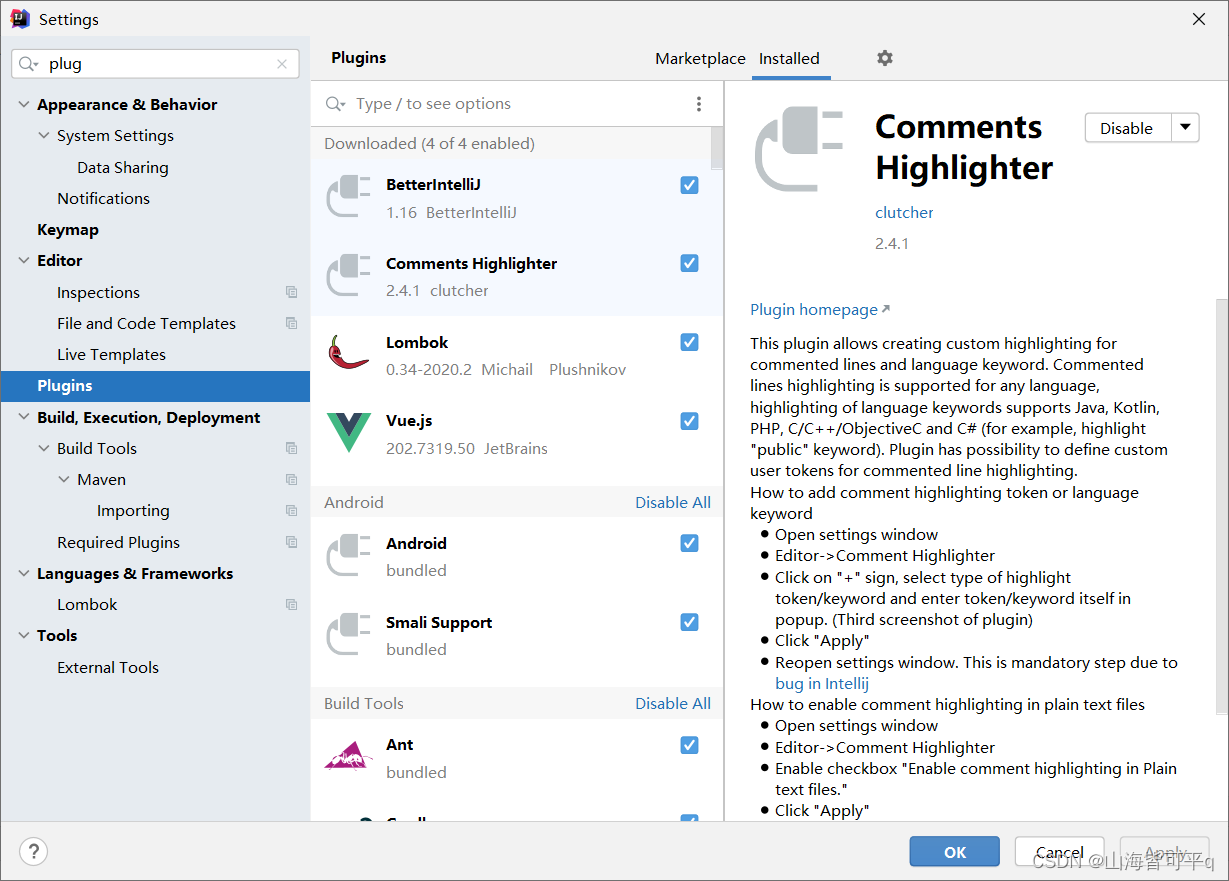Click the IntelliJ icon in the title bar
Screen dimensions: 1229x881
[20, 19]
